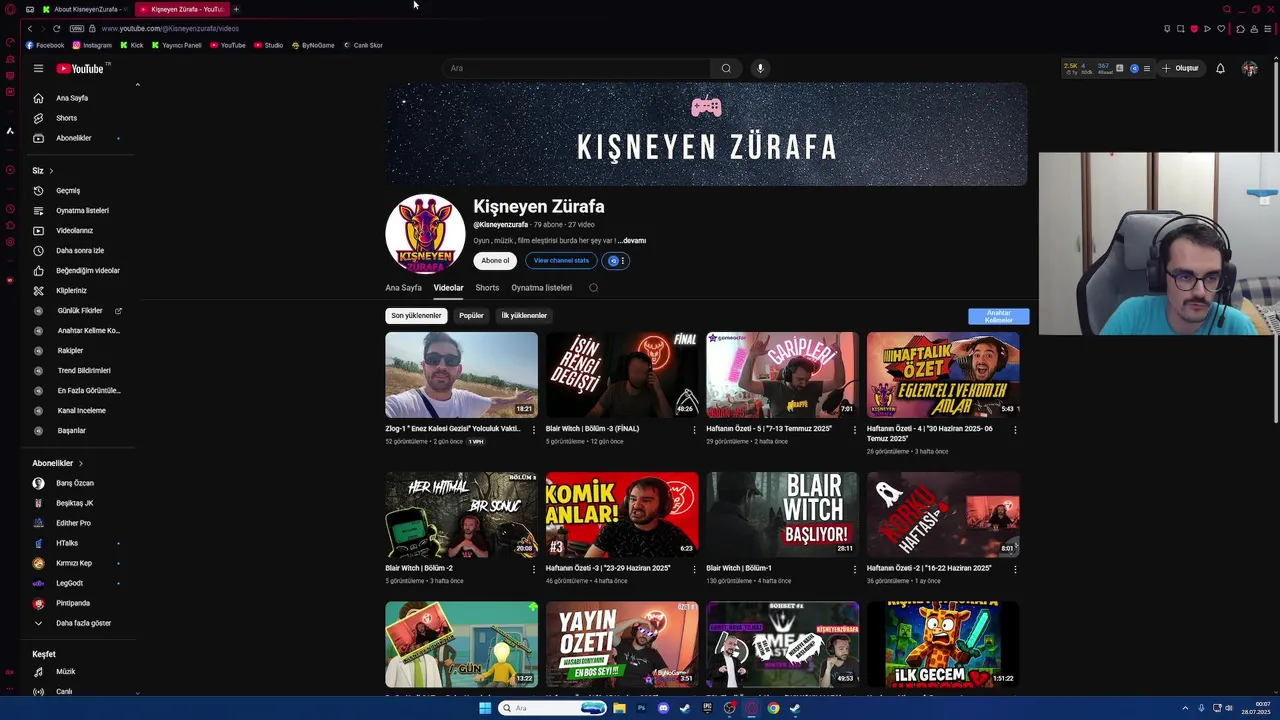1280x720 pixels.
Task: Open Daha sonra izle
Action: 80,250
